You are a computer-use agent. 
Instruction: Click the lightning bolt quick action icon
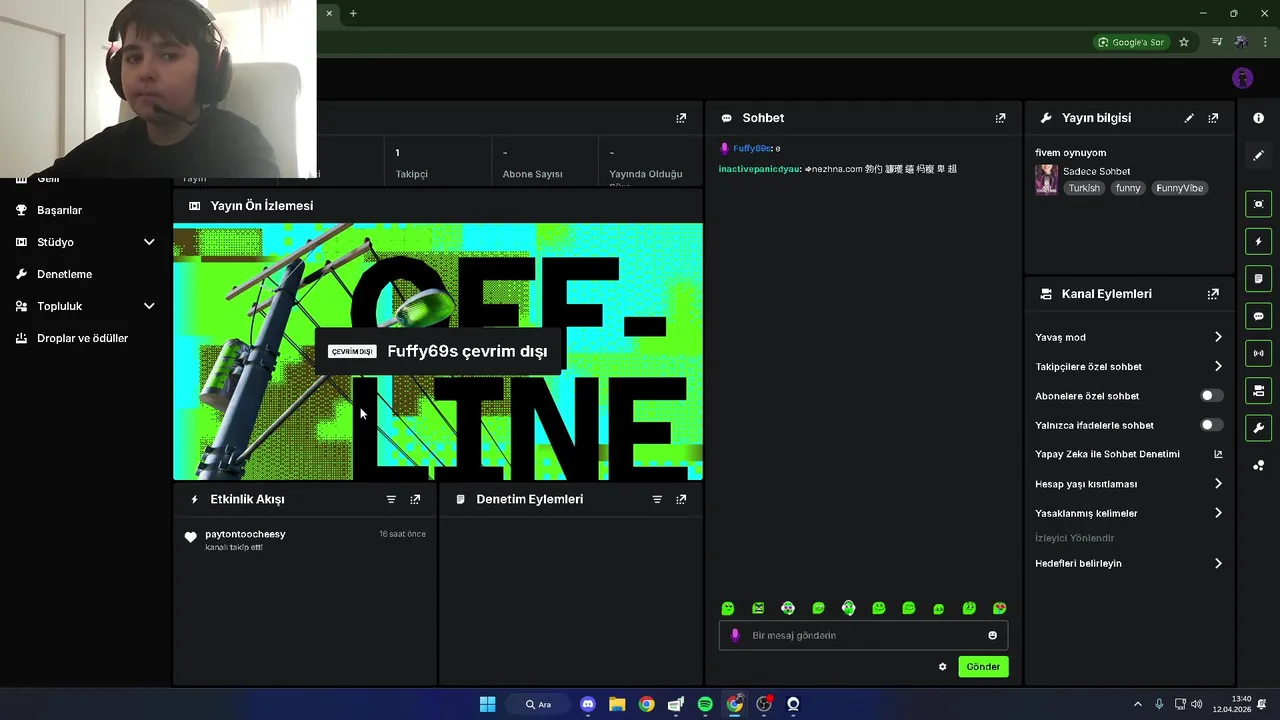tap(1259, 241)
